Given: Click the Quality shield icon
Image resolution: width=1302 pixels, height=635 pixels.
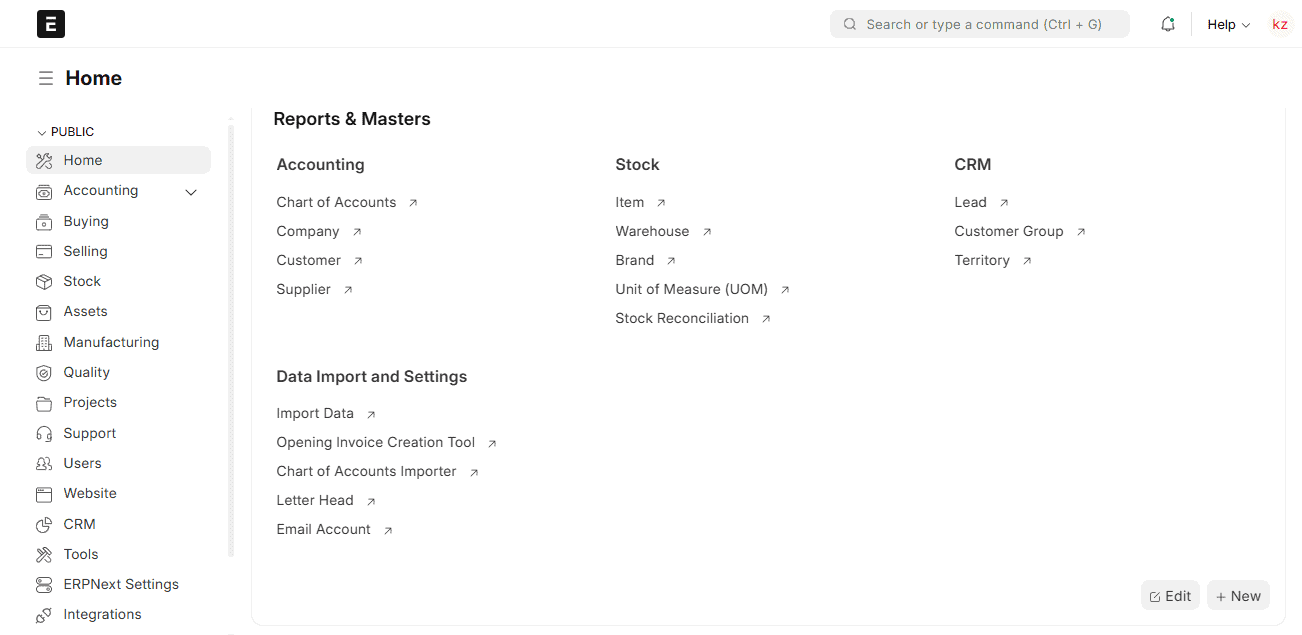Looking at the screenshot, I should [44, 373].
